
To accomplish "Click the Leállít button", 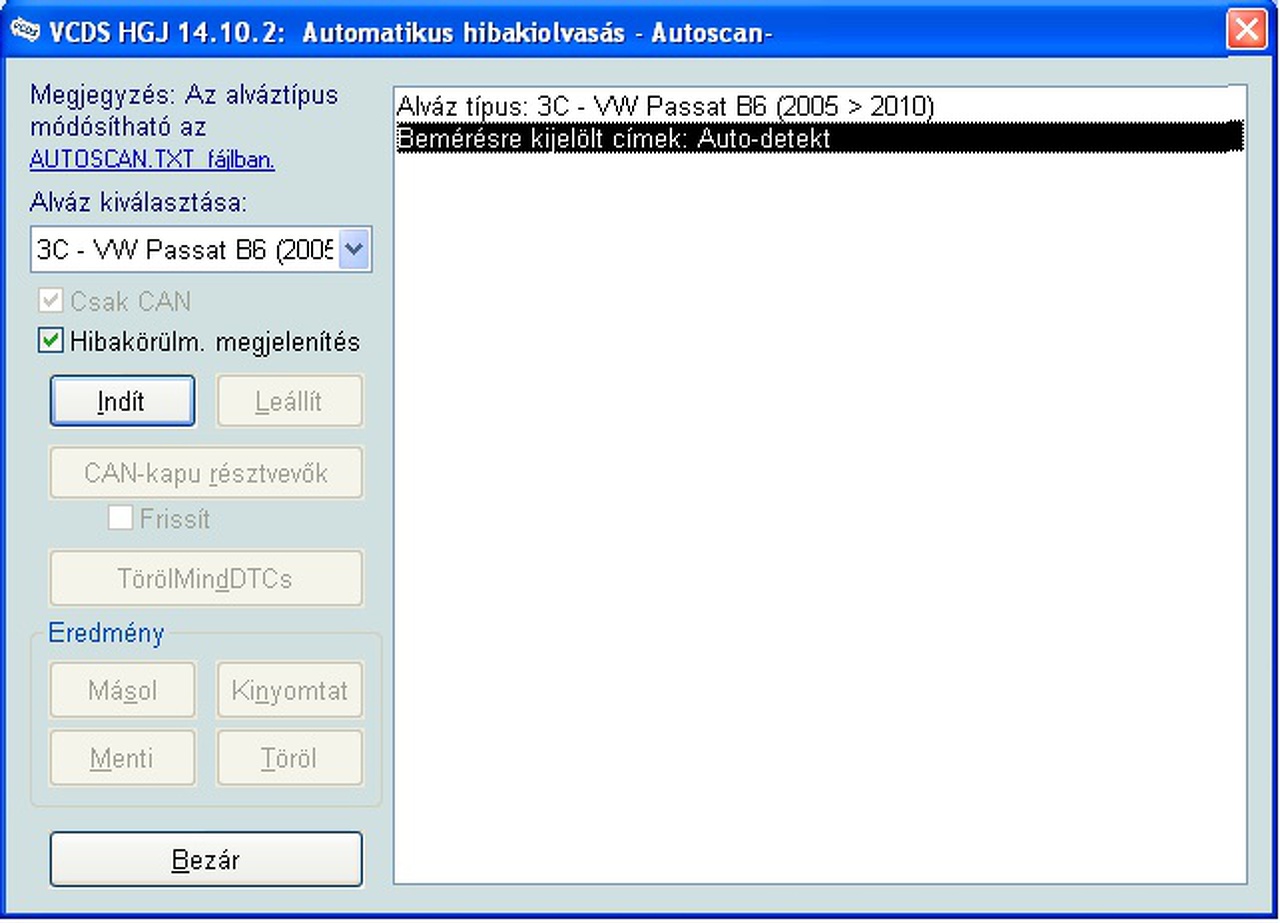I will (289, 401).
